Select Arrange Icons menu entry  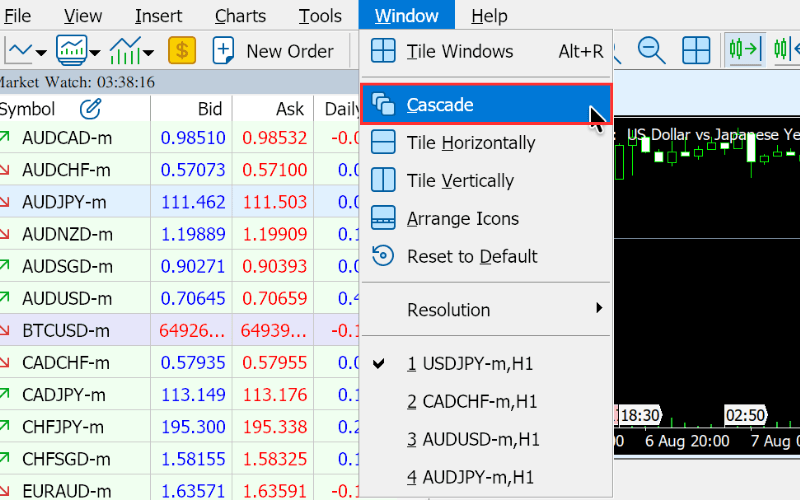486,218
